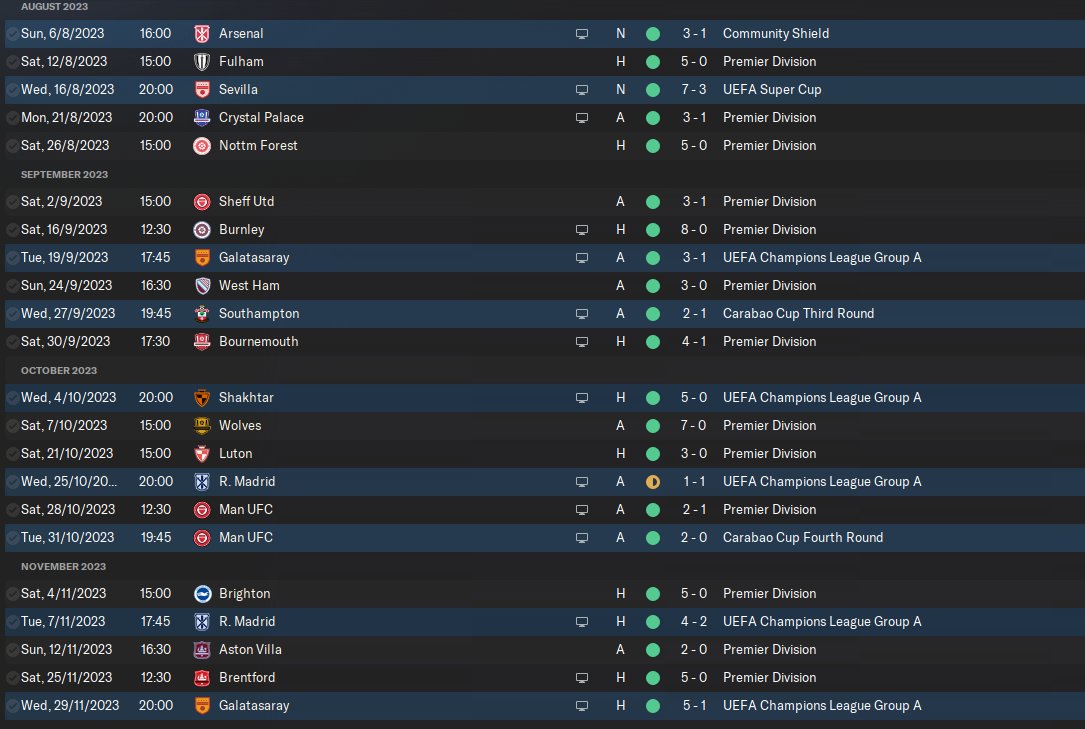
Task: Click the Southampton club crest icon
Action: pyautogui.click(x=202, y=313)
